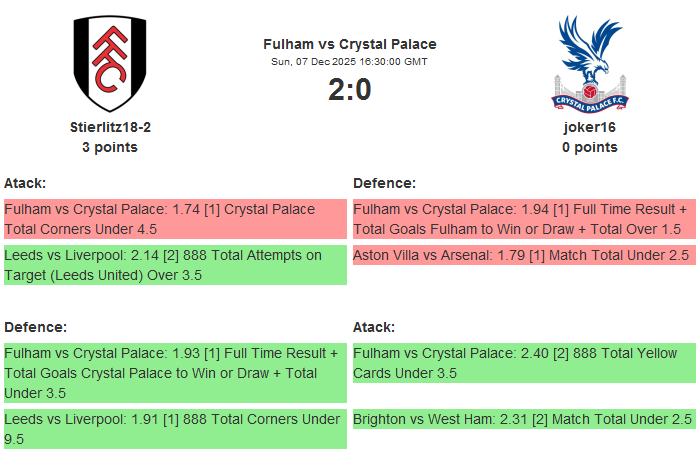This screenshot has width=700, height=460.
Task: Click the Fulham FC club crest
Action: [x=110, y=64]
